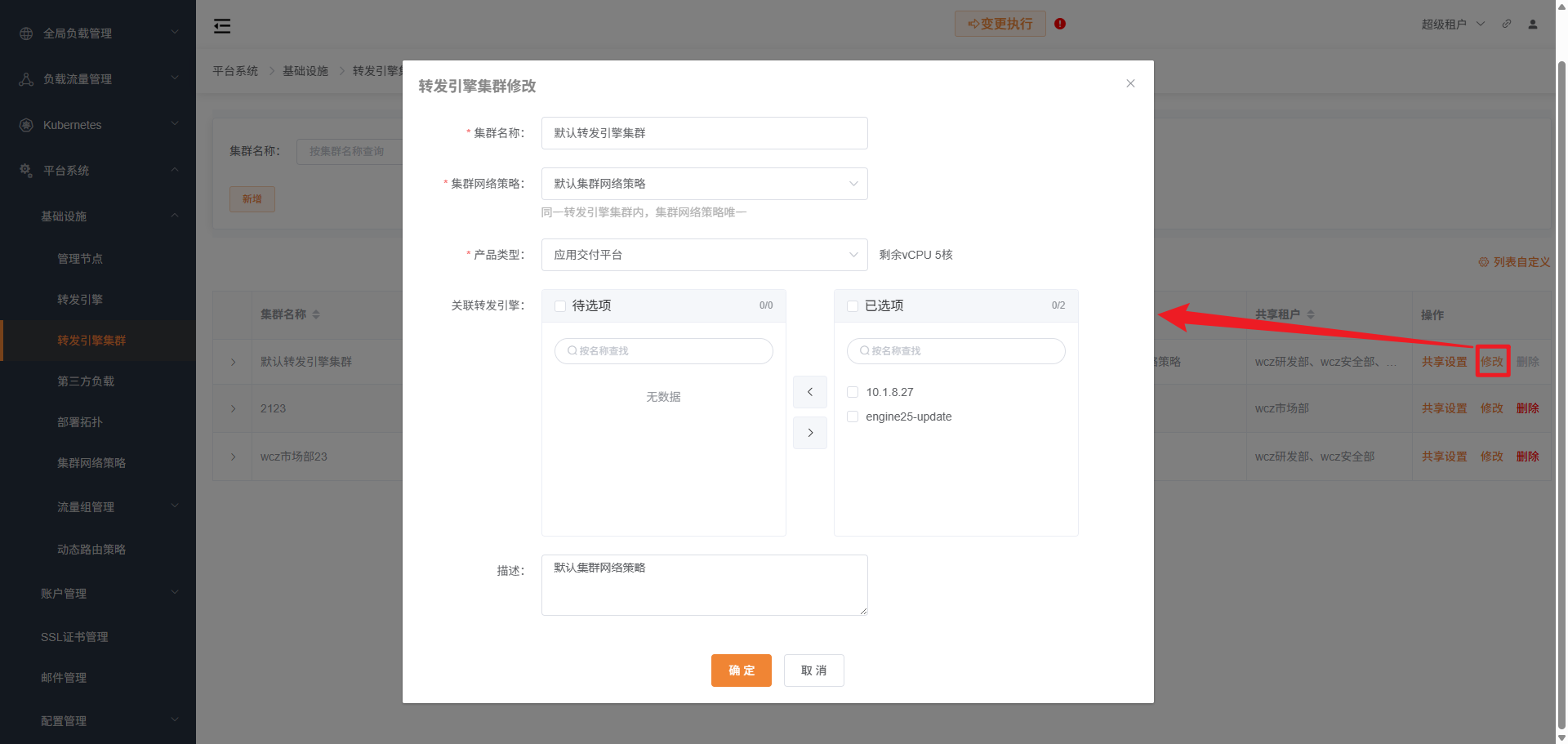Open the user profile icon
Viewport: 1568px width, 744px height.
(1533, 24)
